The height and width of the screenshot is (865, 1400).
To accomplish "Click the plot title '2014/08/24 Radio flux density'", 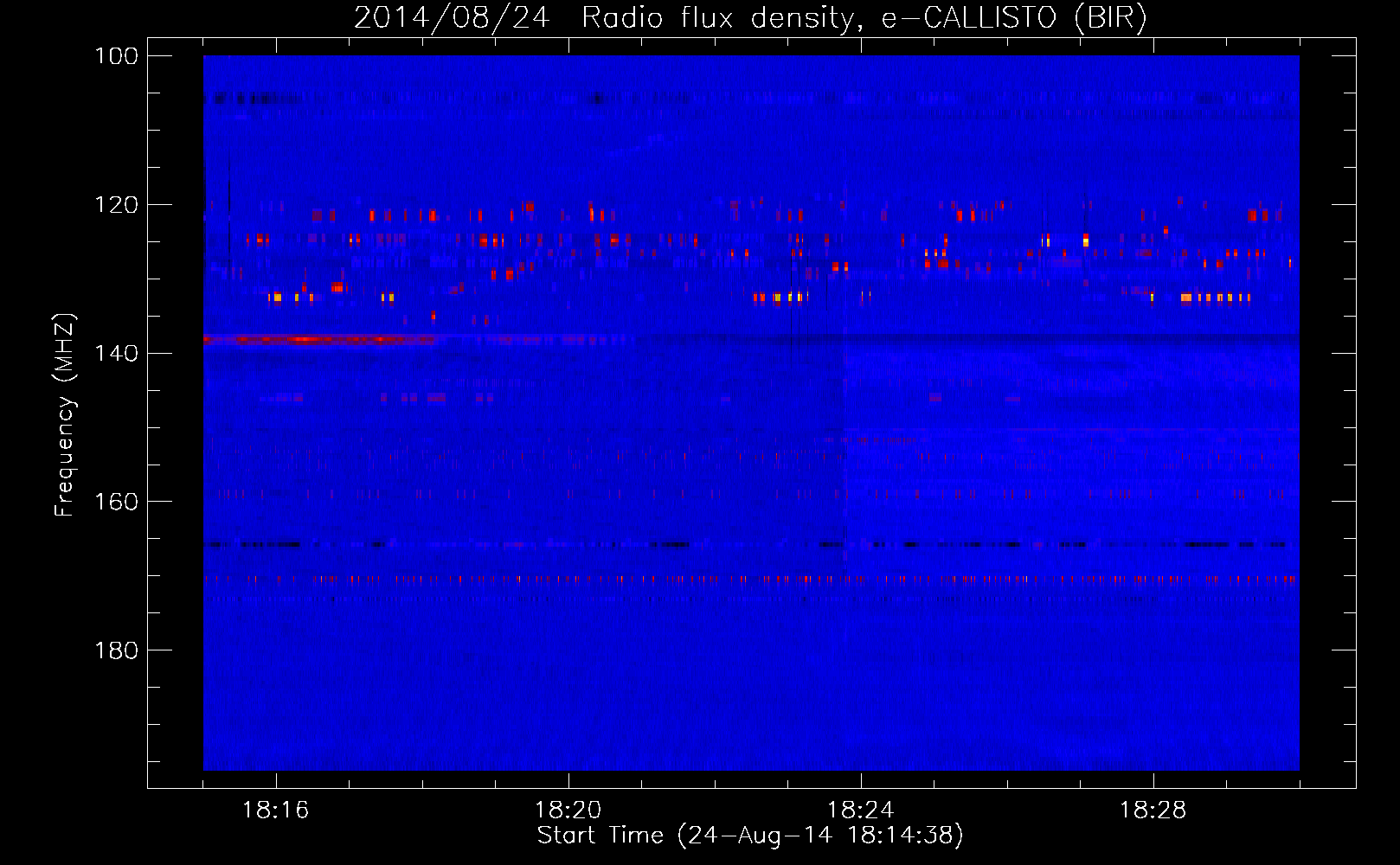I will [x=750, y=18].
